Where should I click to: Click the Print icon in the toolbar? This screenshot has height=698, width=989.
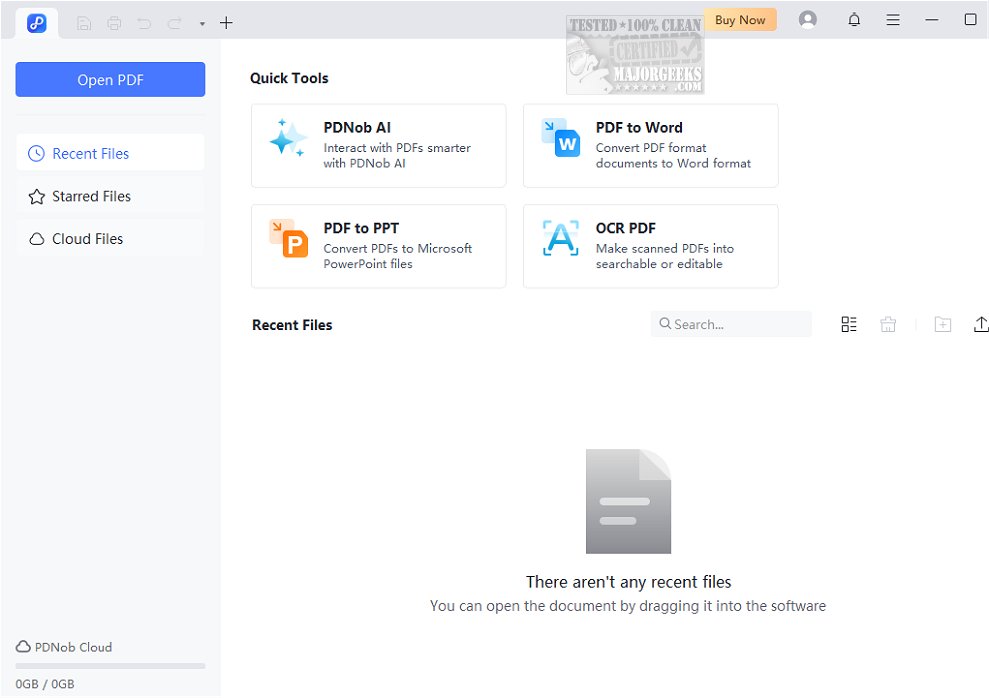(x=113, y=22)
